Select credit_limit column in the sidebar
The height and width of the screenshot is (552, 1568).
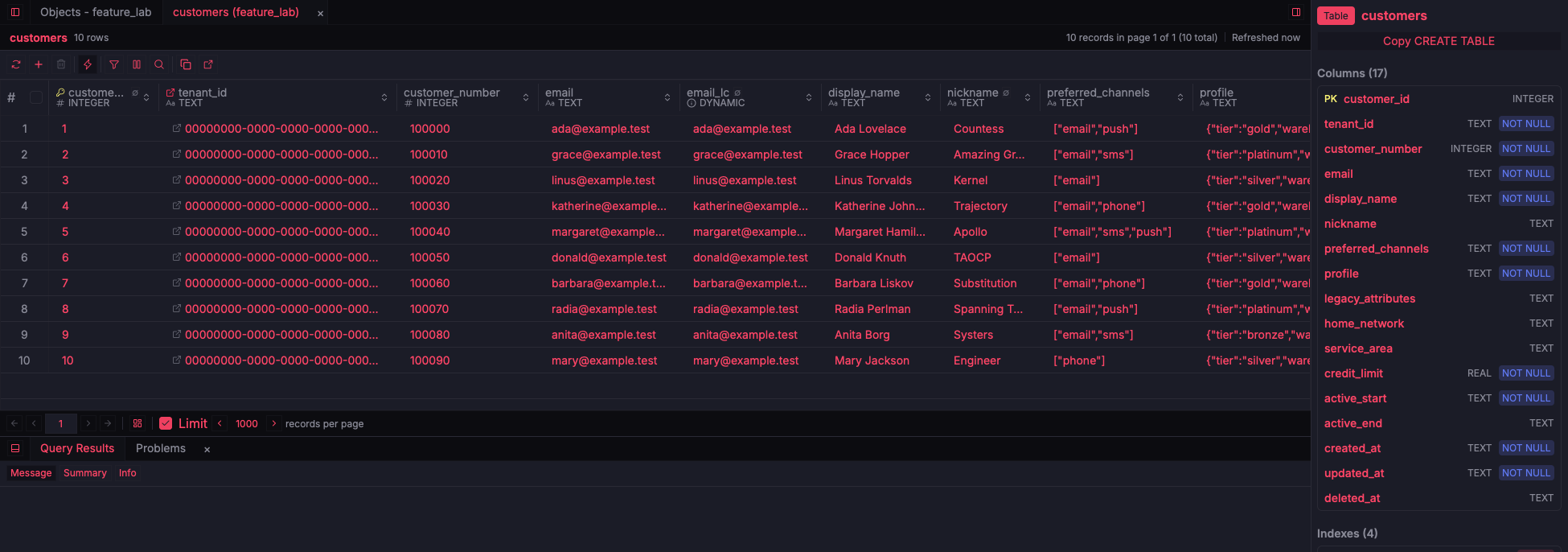coord(1439,373)
